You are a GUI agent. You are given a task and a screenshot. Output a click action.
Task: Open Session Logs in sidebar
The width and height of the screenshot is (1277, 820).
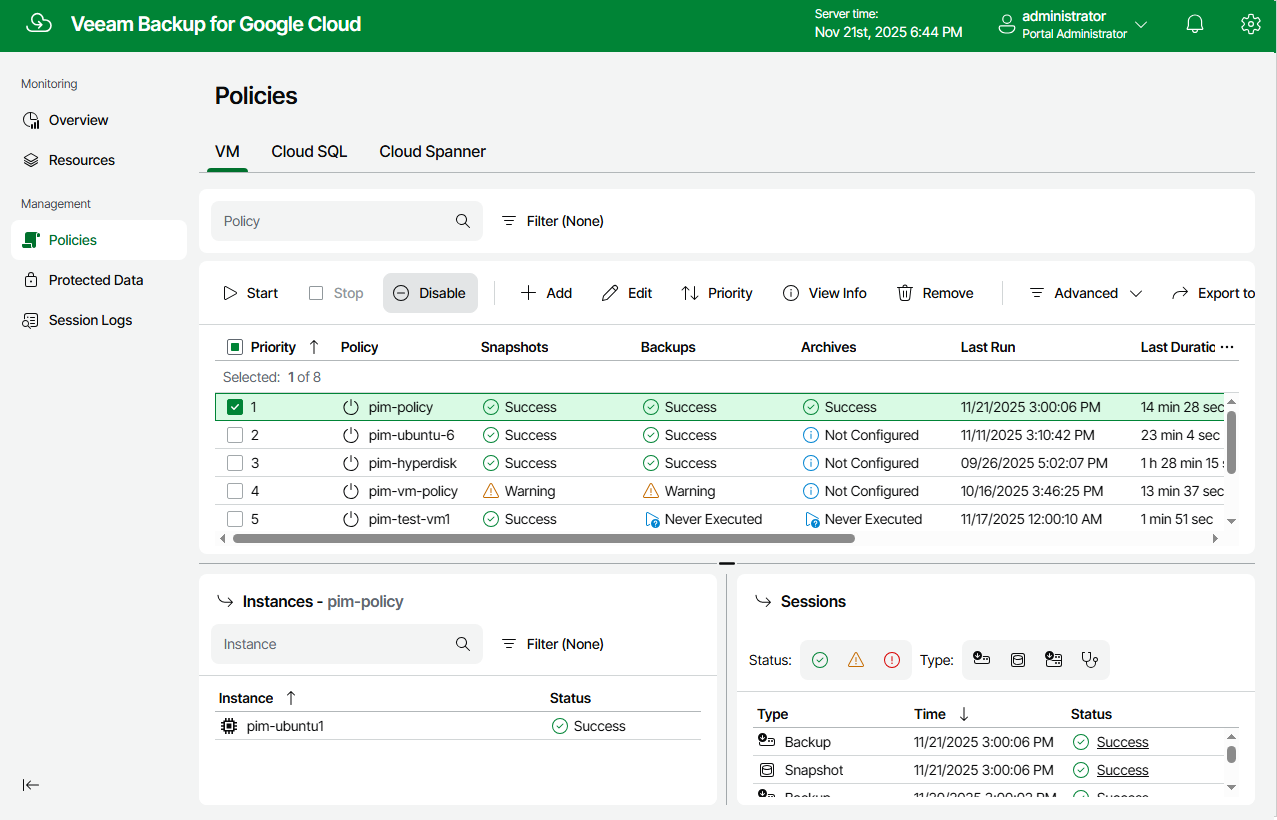tap(99, 320)
